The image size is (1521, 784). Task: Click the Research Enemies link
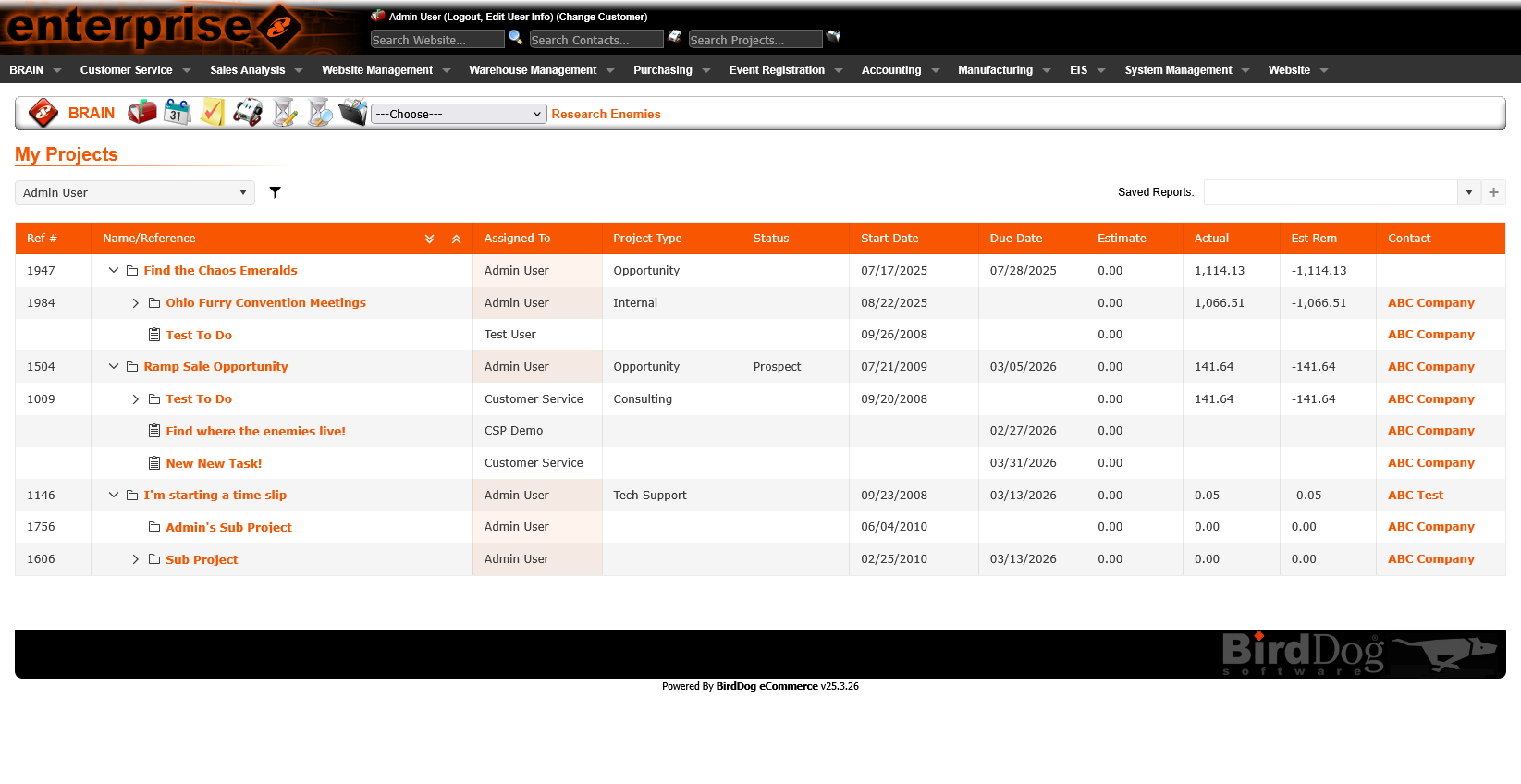click(606, 114)
